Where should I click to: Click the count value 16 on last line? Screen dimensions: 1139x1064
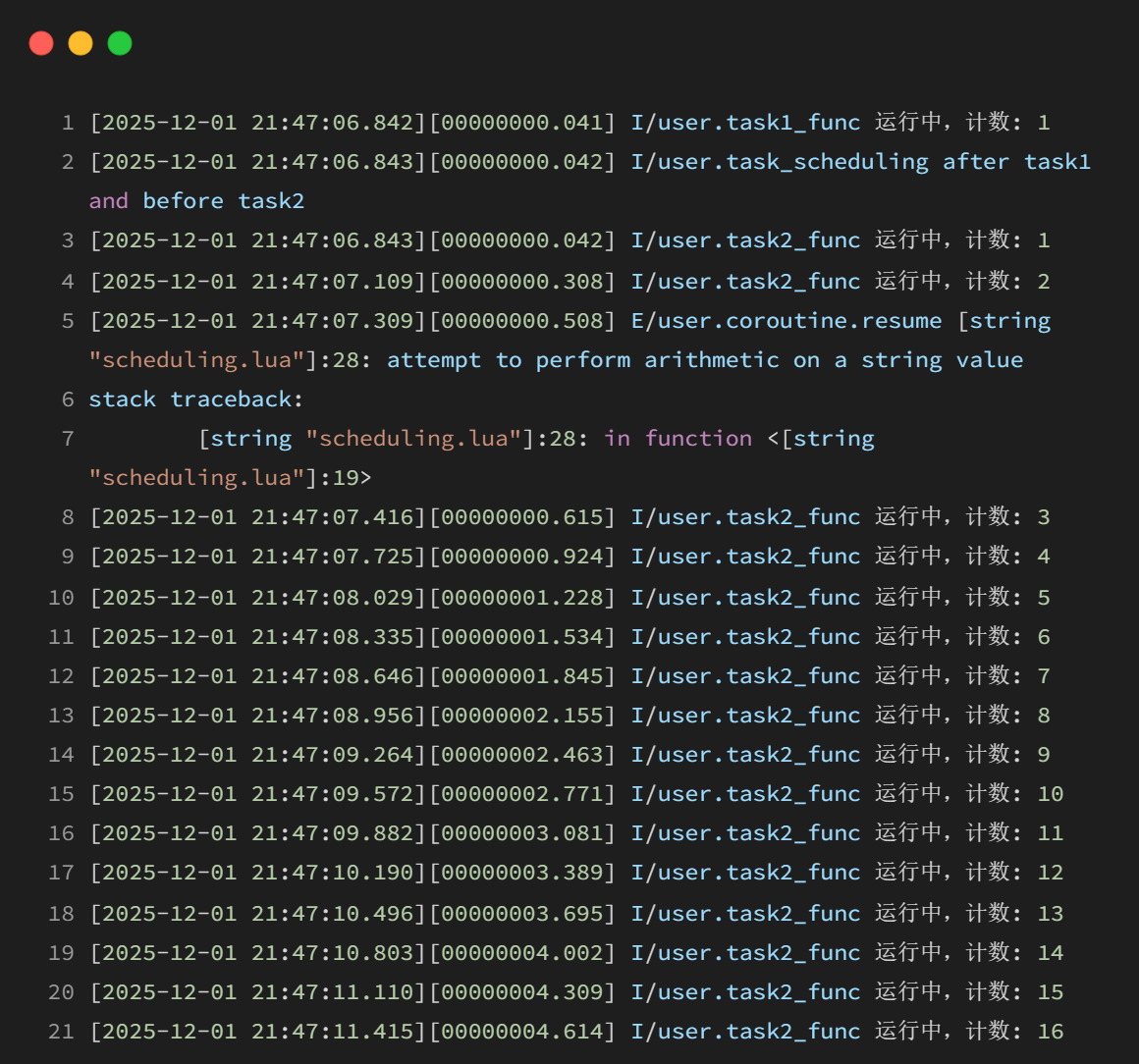tap(1051, 1032)
